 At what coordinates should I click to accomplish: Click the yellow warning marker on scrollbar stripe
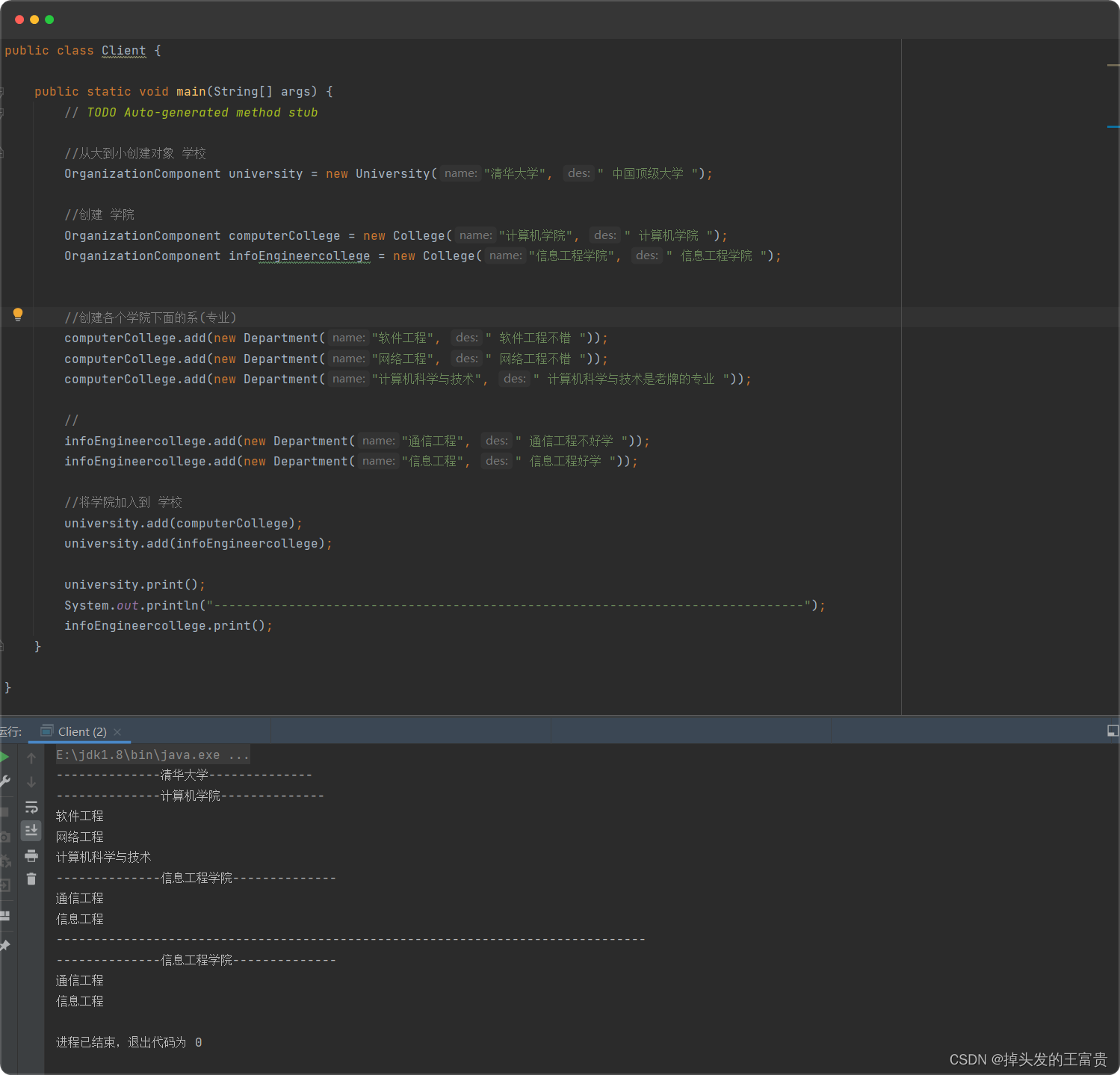(x=1113, y=65)
